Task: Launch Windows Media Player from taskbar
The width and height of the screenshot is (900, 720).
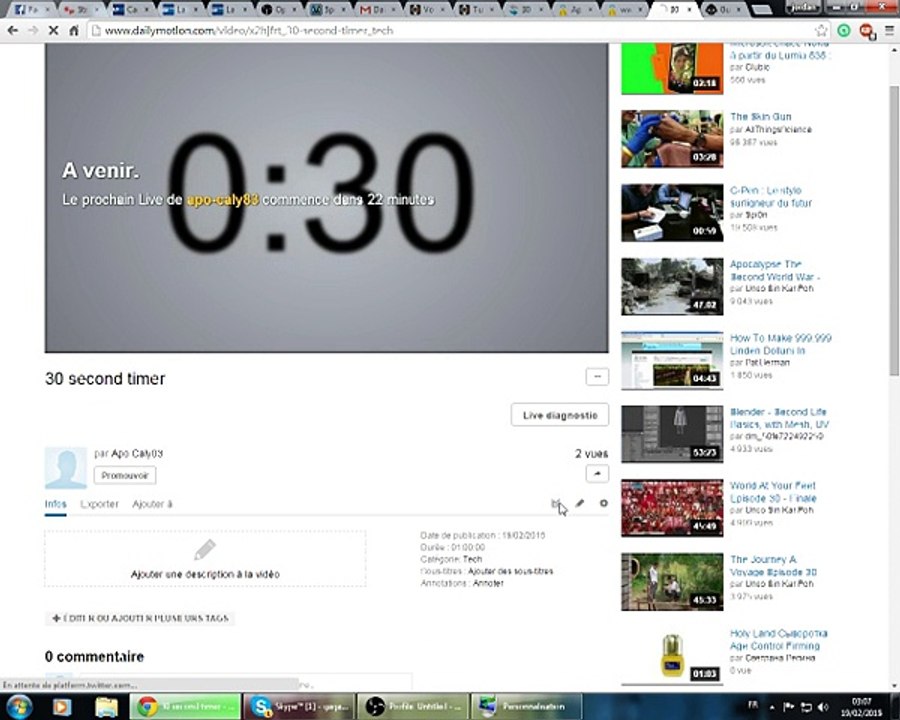Action: coord(62,707)
